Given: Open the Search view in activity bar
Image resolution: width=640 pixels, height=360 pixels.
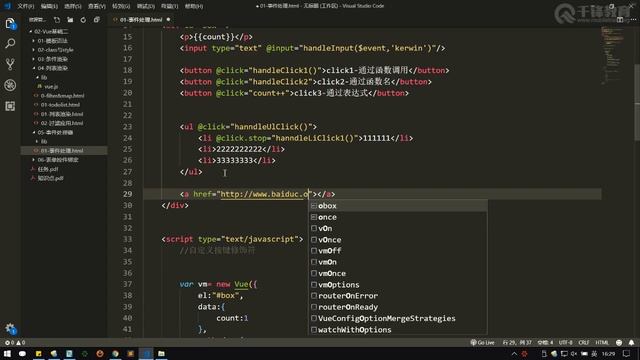Looking at the screenshot, I should (x=10, y=43).
